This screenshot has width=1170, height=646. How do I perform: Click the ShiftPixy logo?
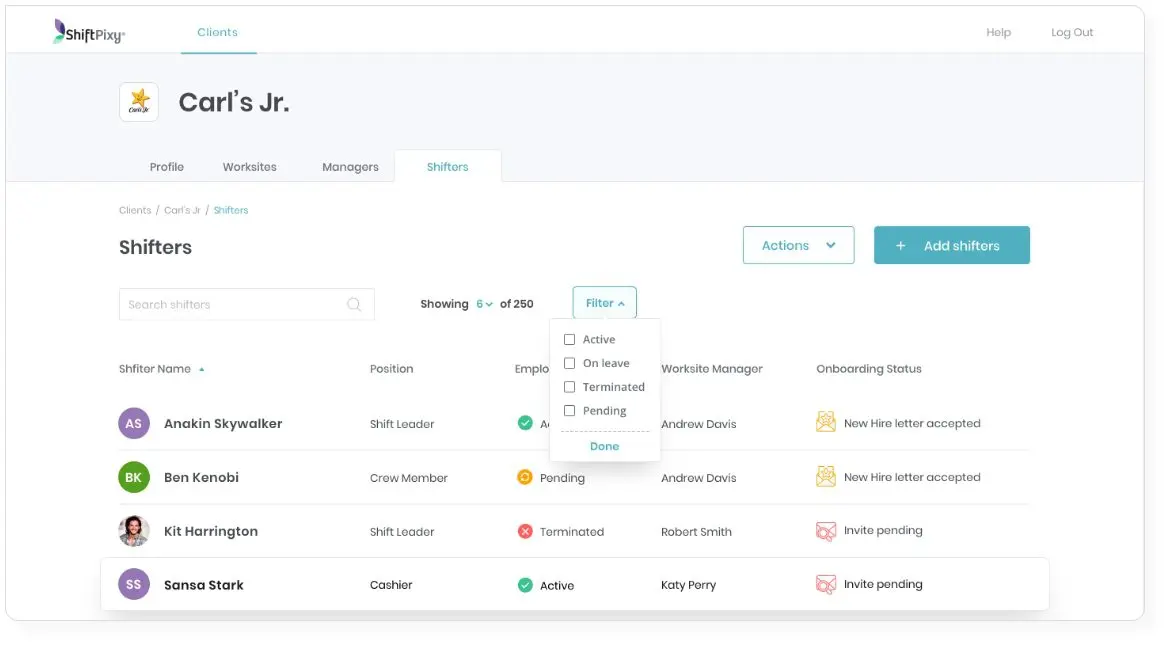(x=89, y=32)
